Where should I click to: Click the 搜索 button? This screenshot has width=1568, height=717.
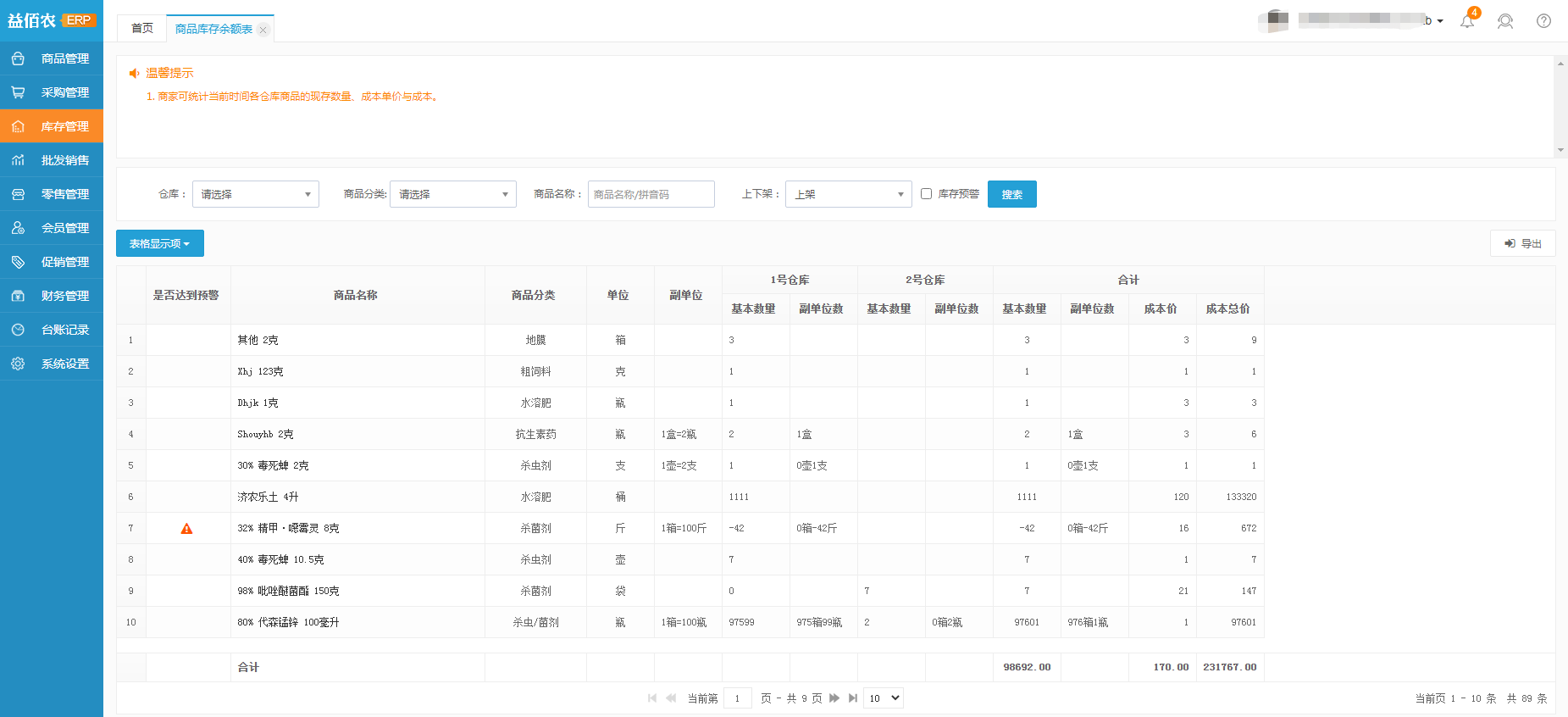click(x=1011, y=194)
